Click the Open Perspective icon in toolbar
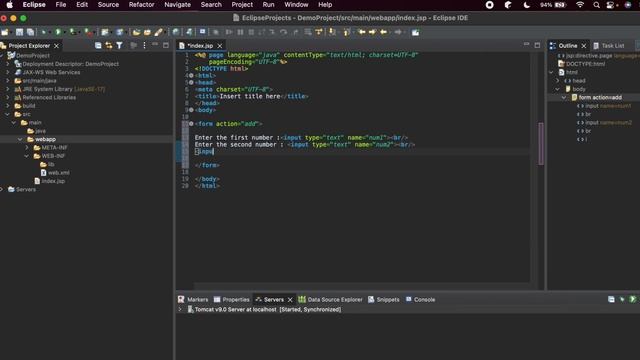 [415, 32]
